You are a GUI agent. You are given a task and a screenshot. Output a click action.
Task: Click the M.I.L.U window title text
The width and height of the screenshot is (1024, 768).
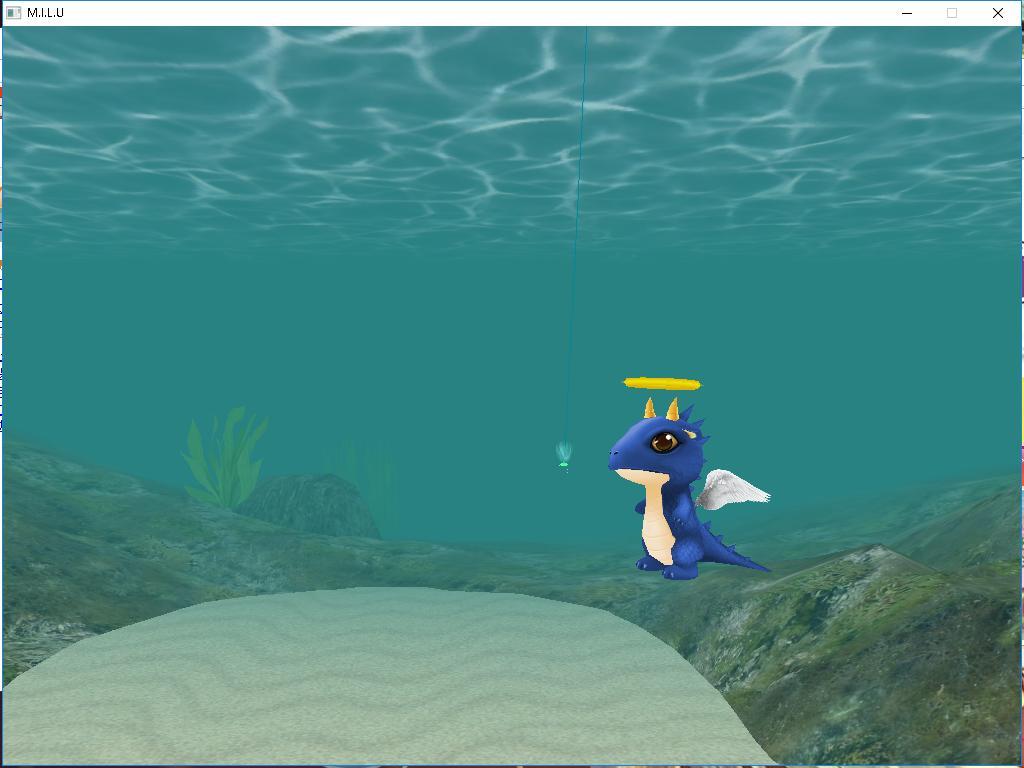click(x=46, y=13)
